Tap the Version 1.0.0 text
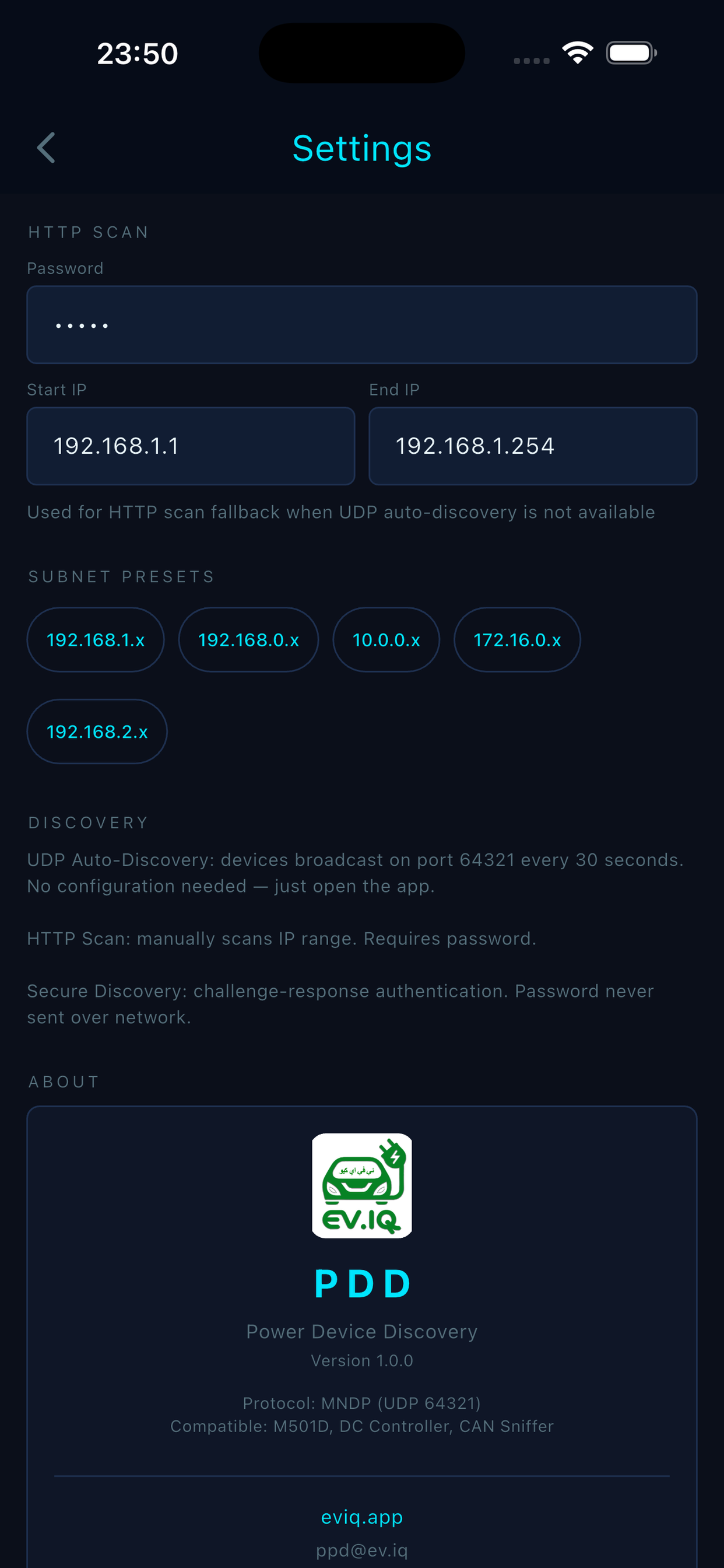The image size is (724, 1568). point(362,1360)
